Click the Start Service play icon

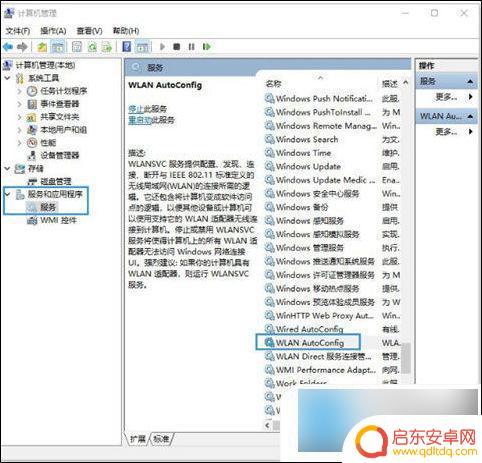click(162, 47)
